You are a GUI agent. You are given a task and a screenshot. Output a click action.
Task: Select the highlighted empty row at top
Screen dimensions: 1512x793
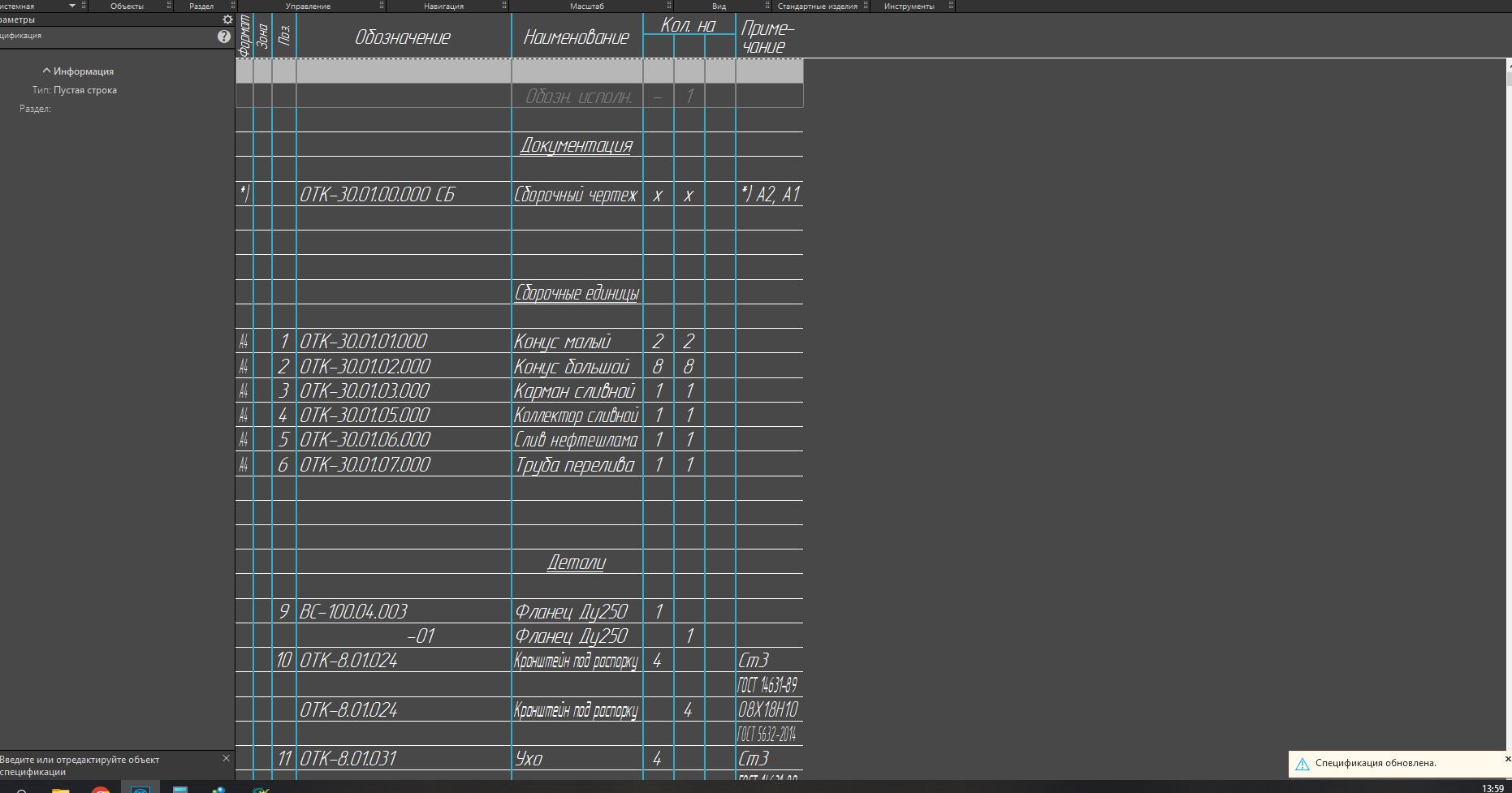tap(520, 71)
